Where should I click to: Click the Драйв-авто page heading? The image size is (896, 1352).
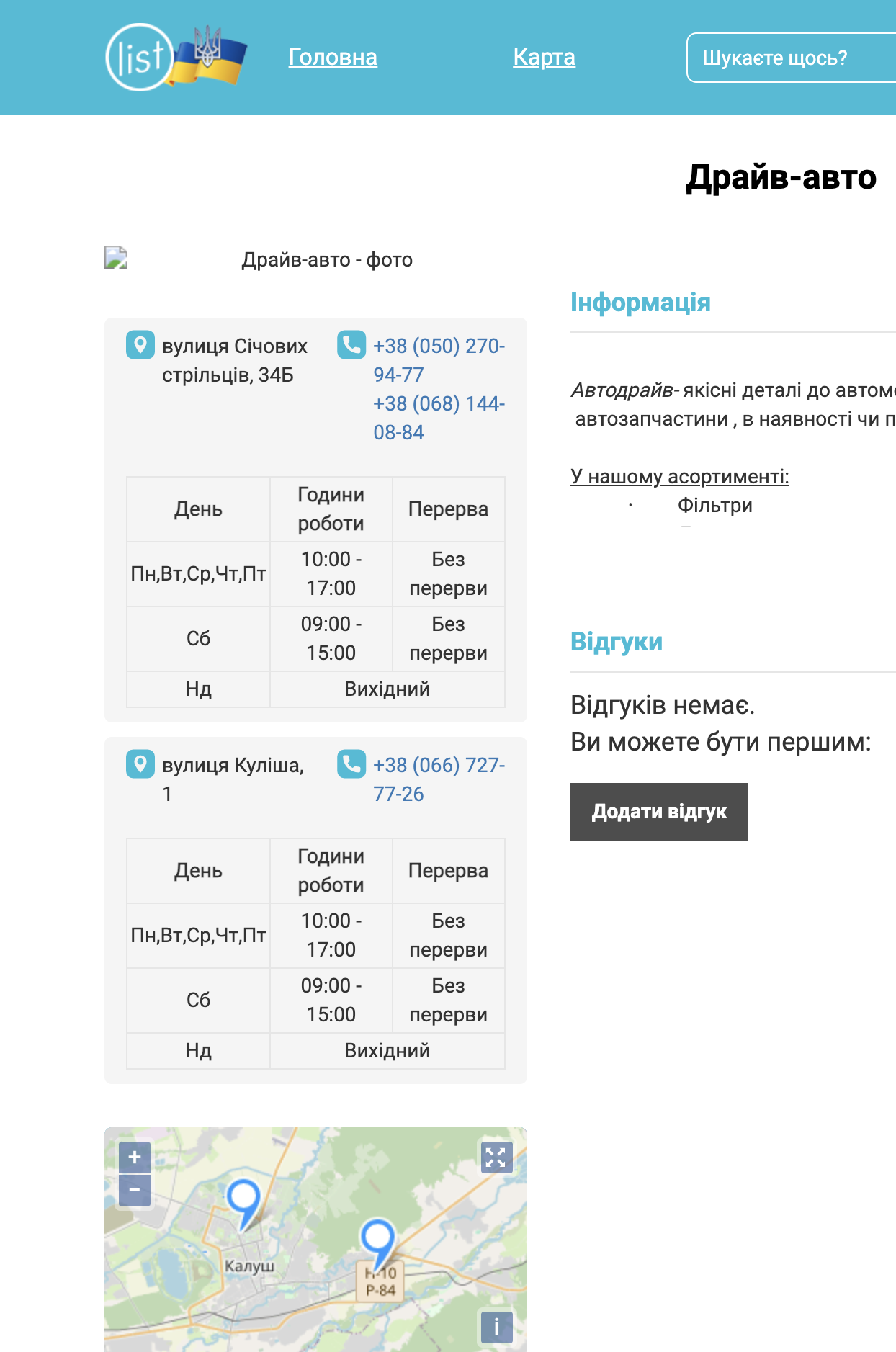click(x=781, y=177)
